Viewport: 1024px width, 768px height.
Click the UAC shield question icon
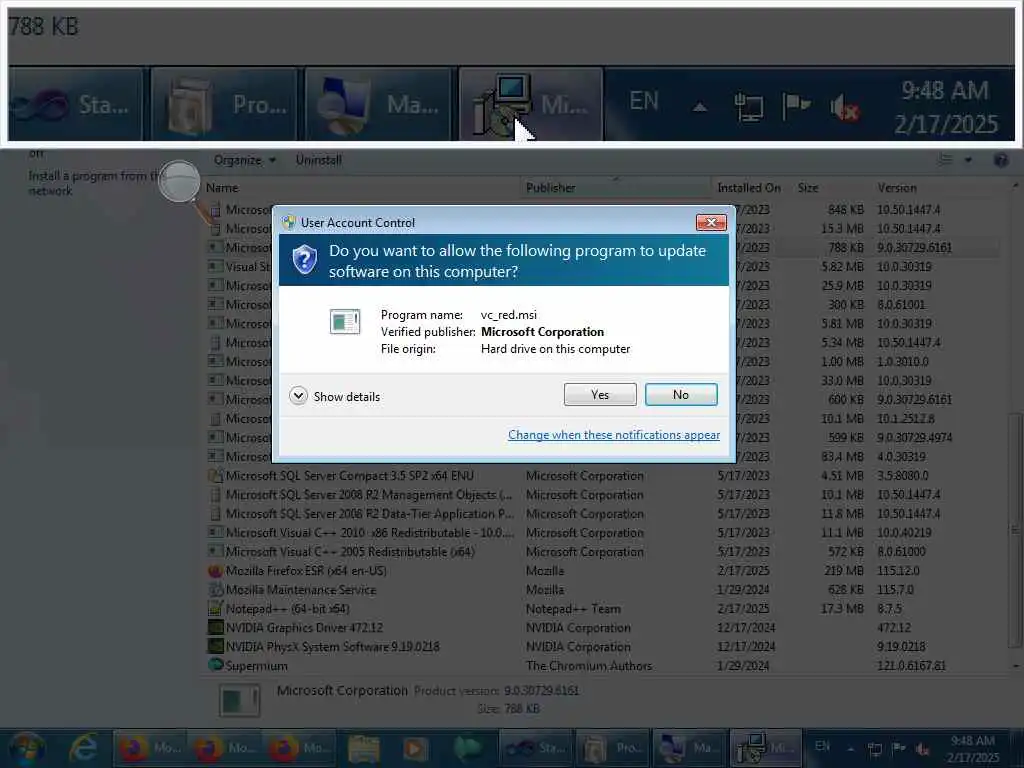tap(304, 260)
